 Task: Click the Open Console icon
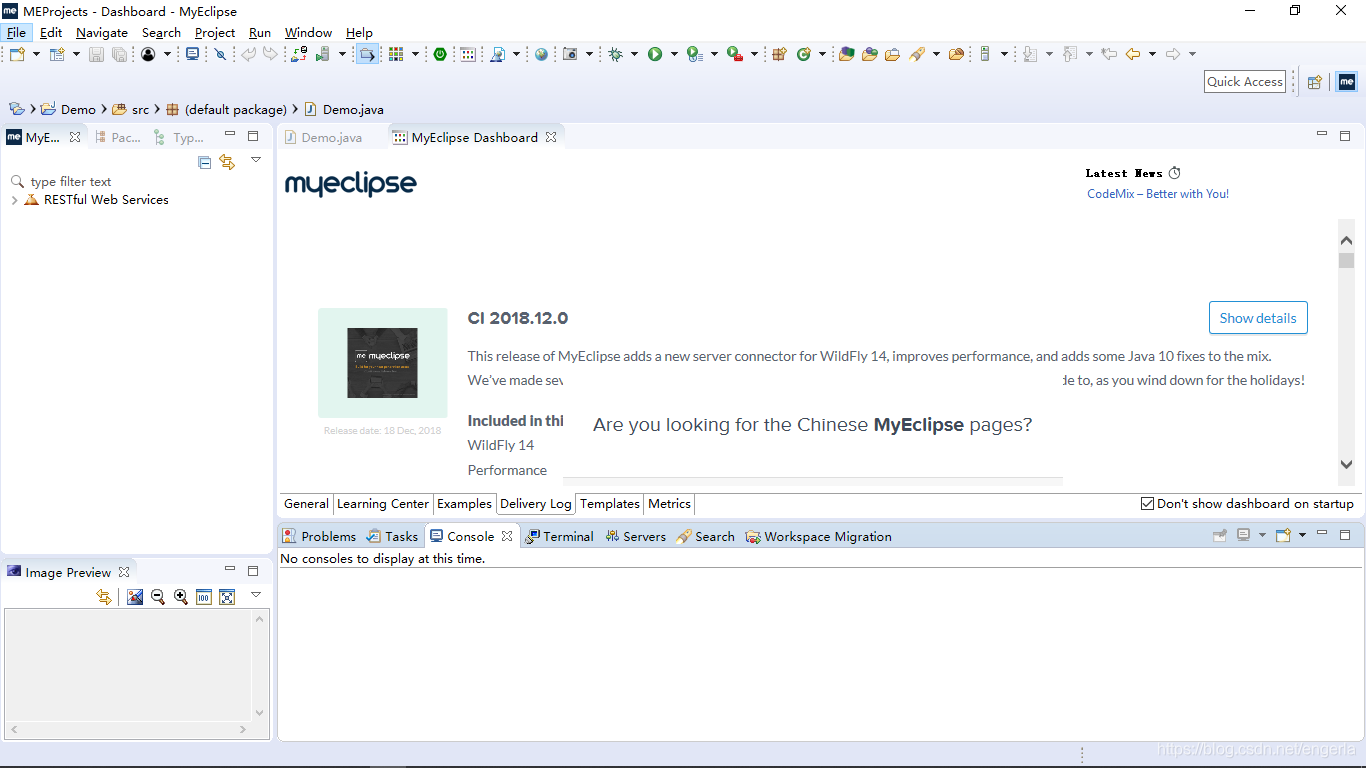coord(1283,535)
